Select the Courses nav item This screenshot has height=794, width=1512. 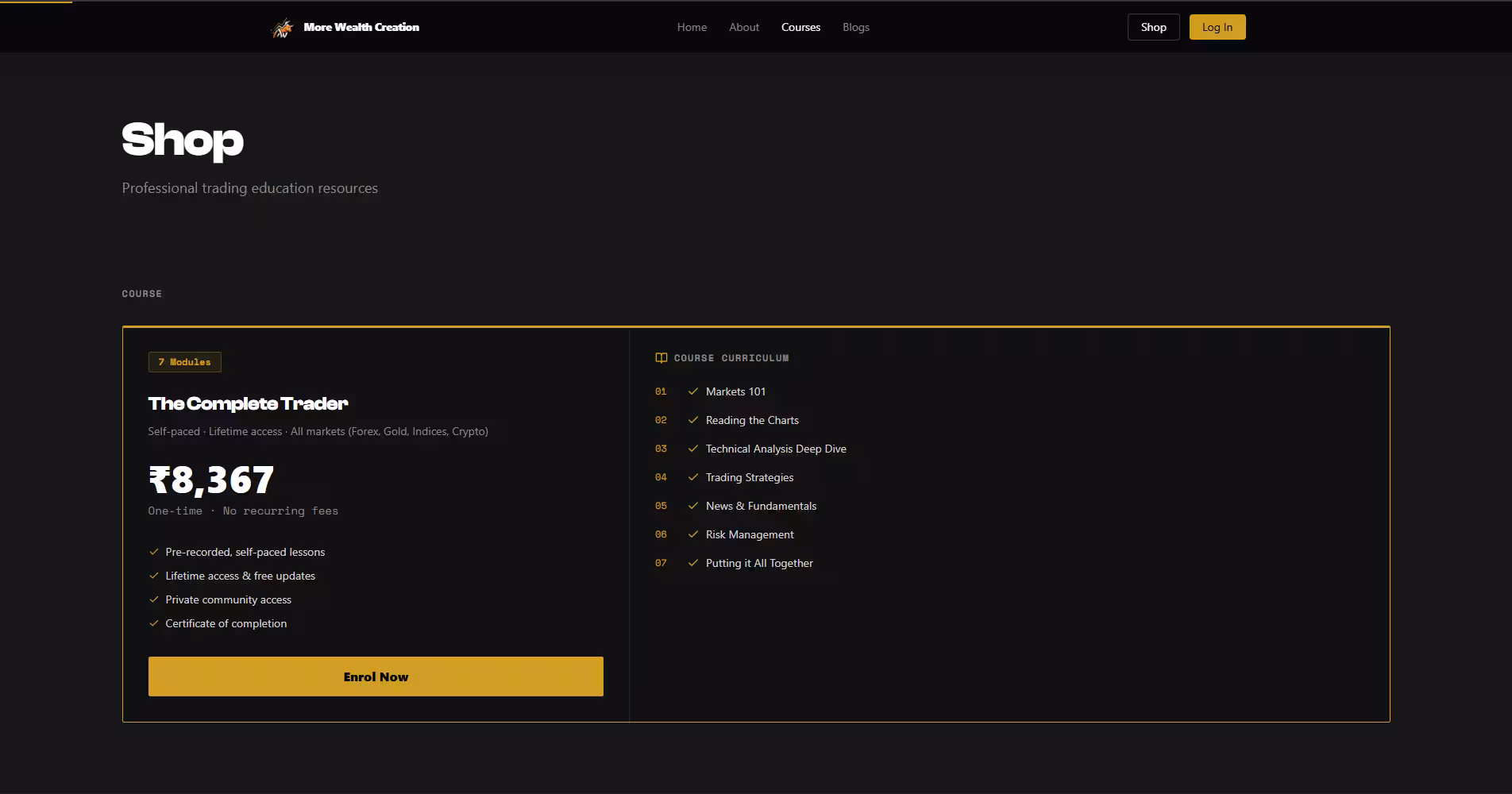click(x=800, y=27)
